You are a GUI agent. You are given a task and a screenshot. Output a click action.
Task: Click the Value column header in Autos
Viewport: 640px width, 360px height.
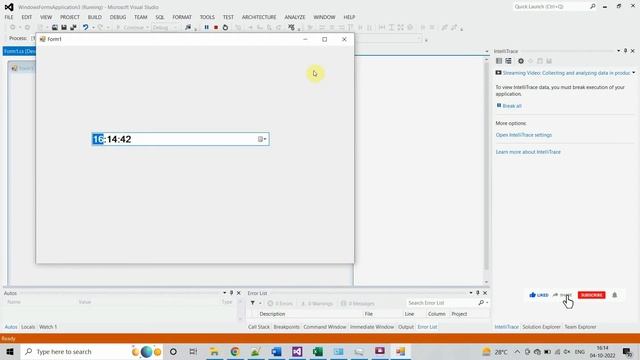click(85, 302)
